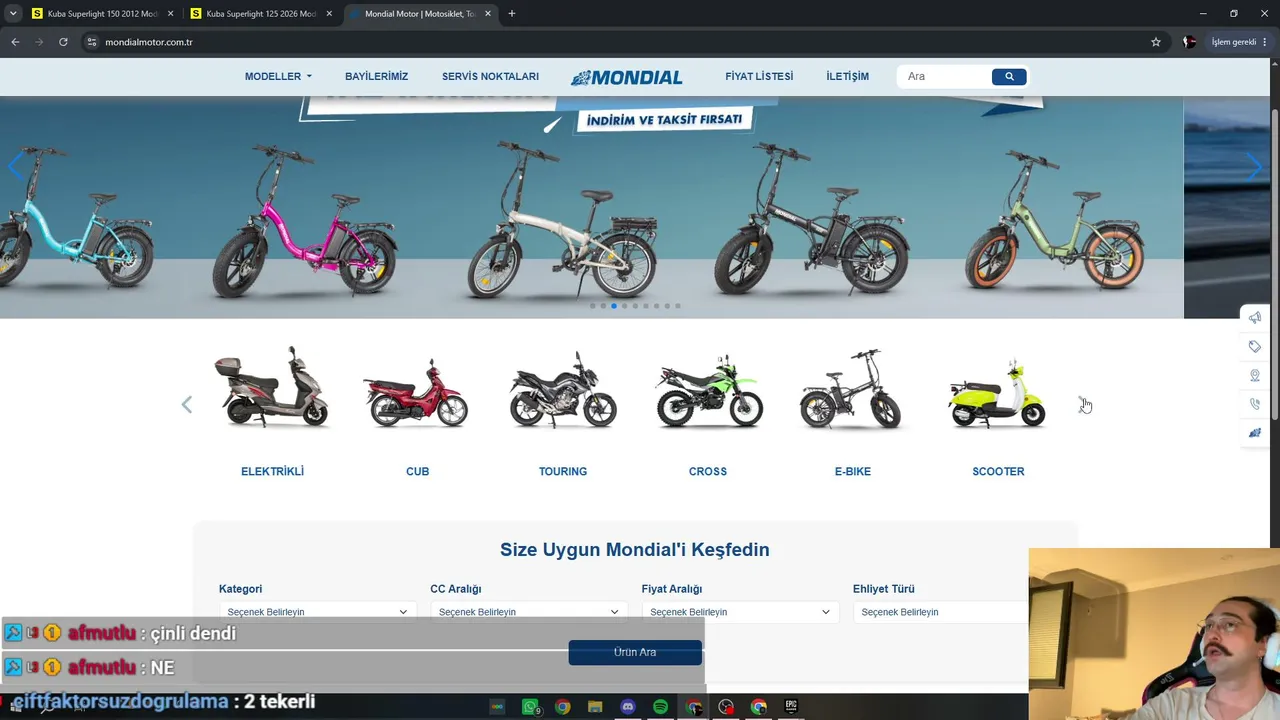Screen dimensions: 1280x720
Task: Open the tab search dropdown arrow
Action: click(13, 14)
